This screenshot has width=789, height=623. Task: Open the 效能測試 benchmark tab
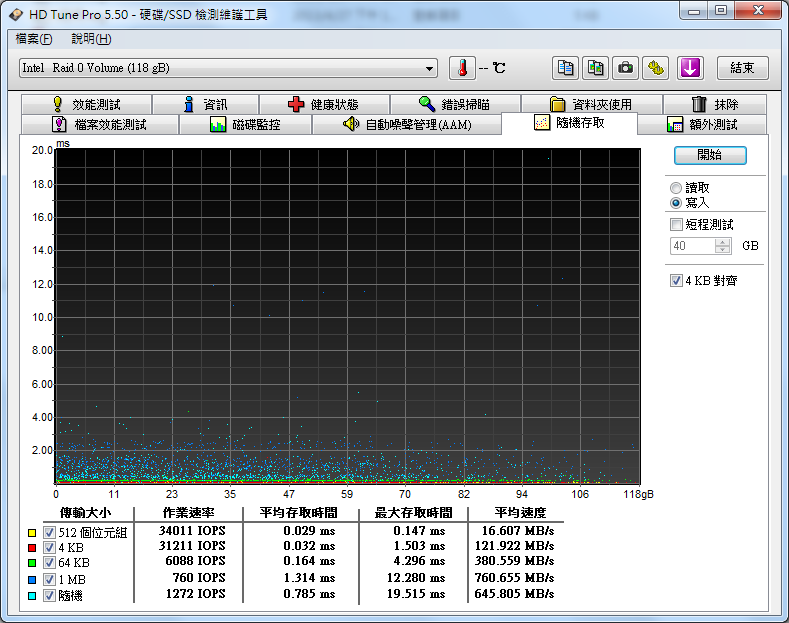point(87,104)
